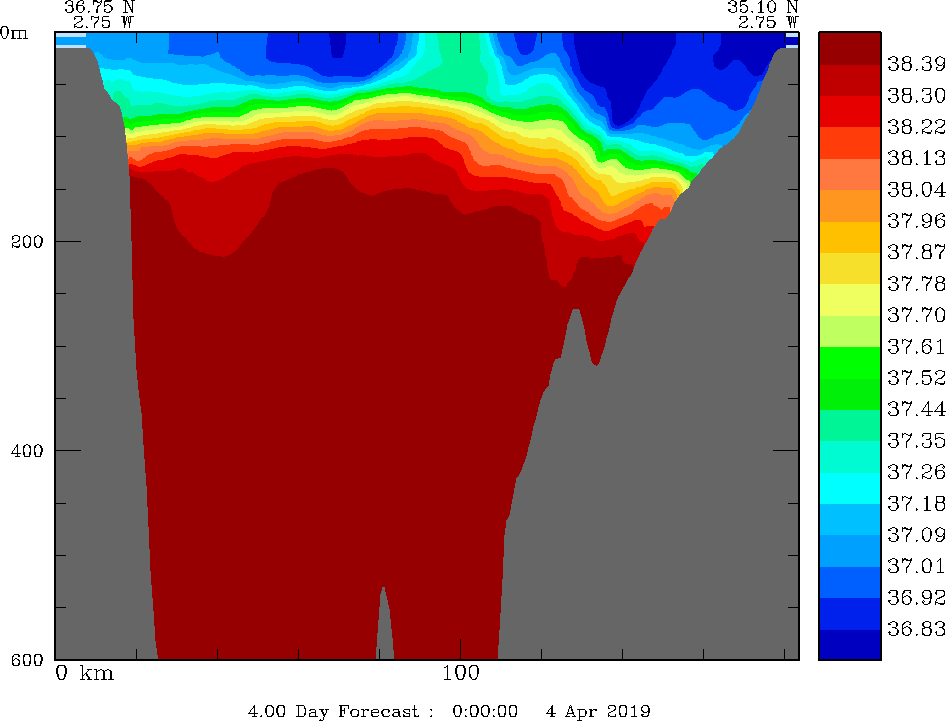Screen dimensions: 946x721
Task: Click the 400 depth axis label
Action: click(27, 450)
